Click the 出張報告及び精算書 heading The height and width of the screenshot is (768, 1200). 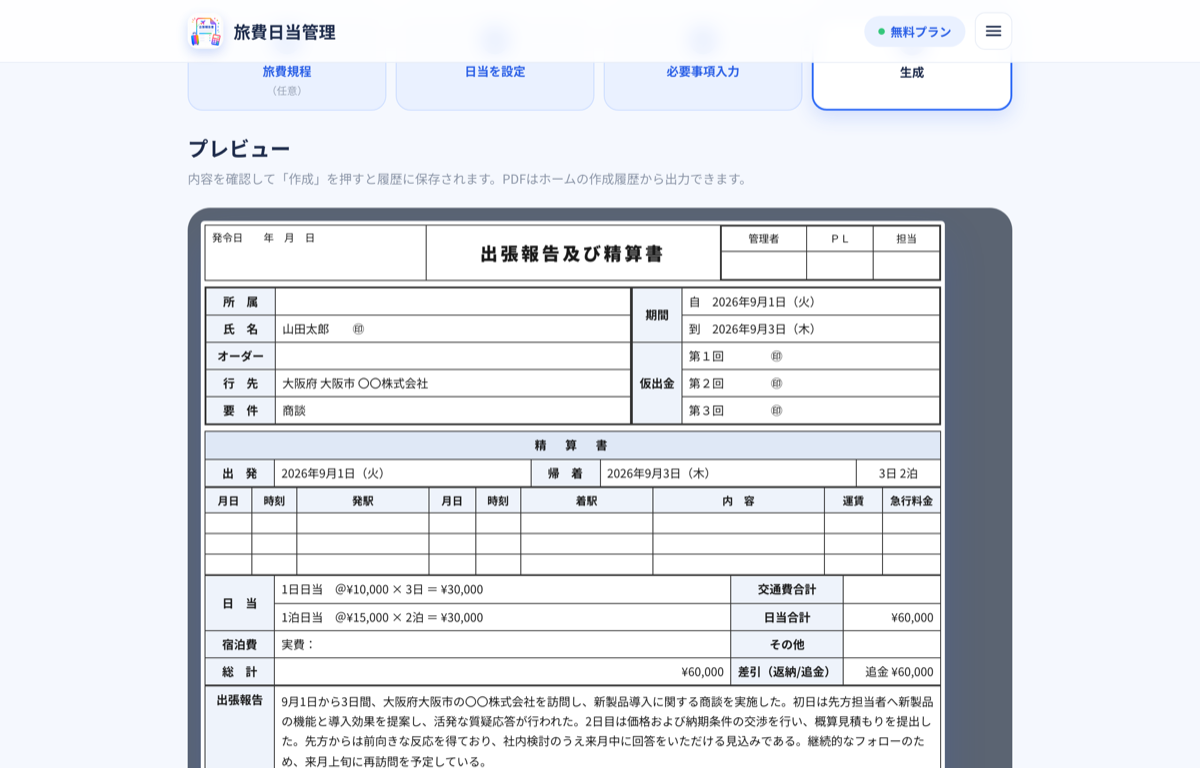[572, 254]
